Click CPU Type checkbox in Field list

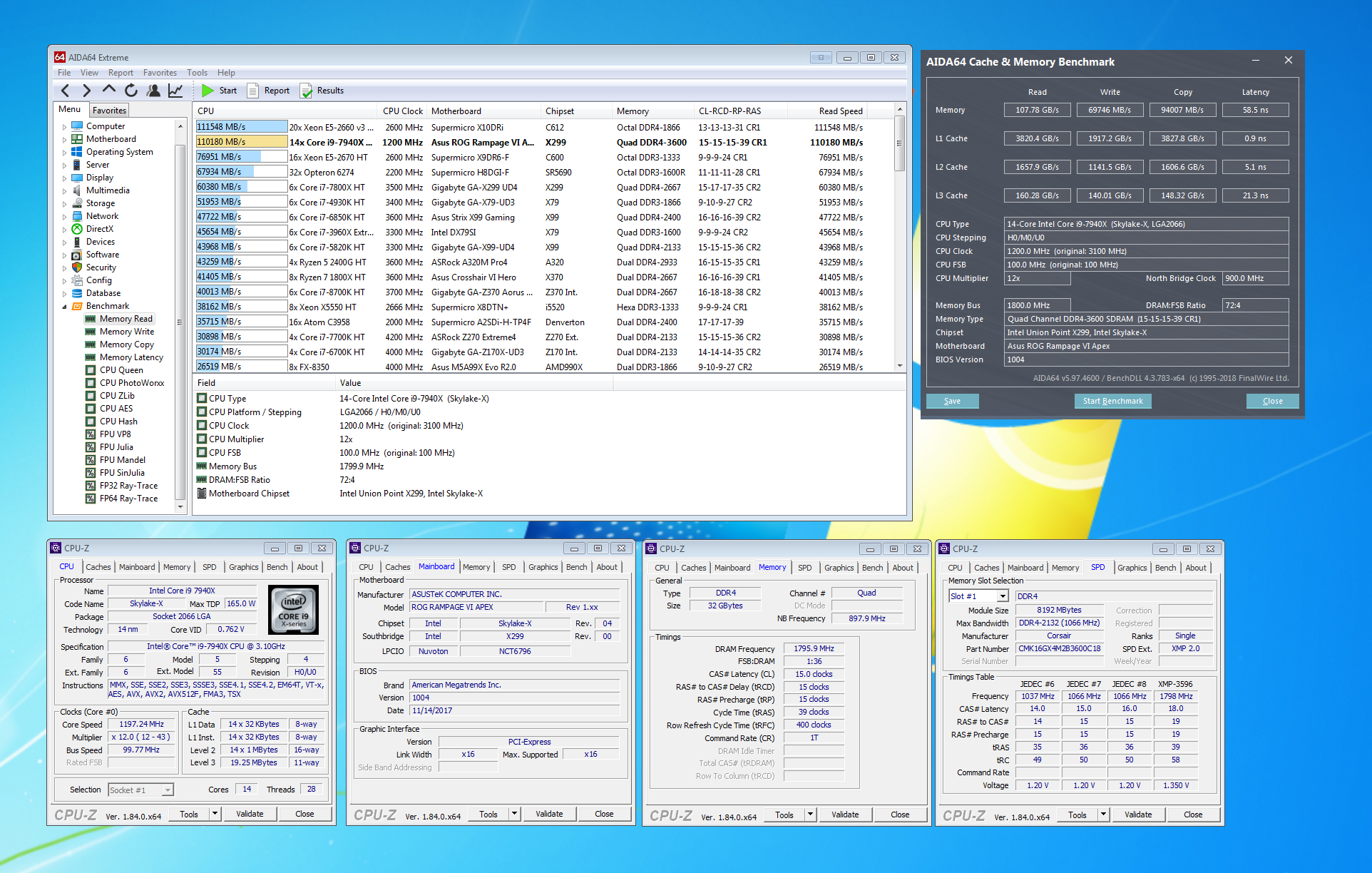[x=202, y=399]
